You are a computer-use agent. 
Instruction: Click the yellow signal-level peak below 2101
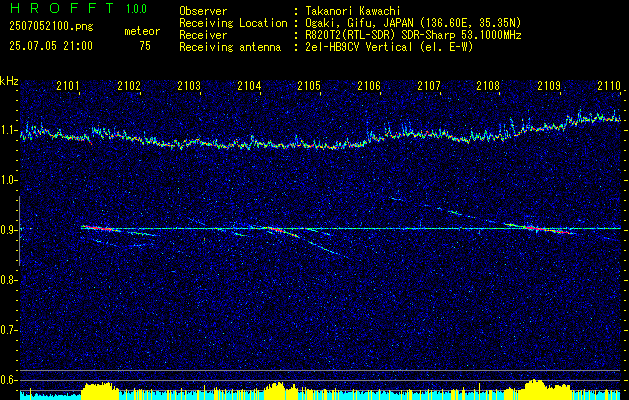coord(99,391)
